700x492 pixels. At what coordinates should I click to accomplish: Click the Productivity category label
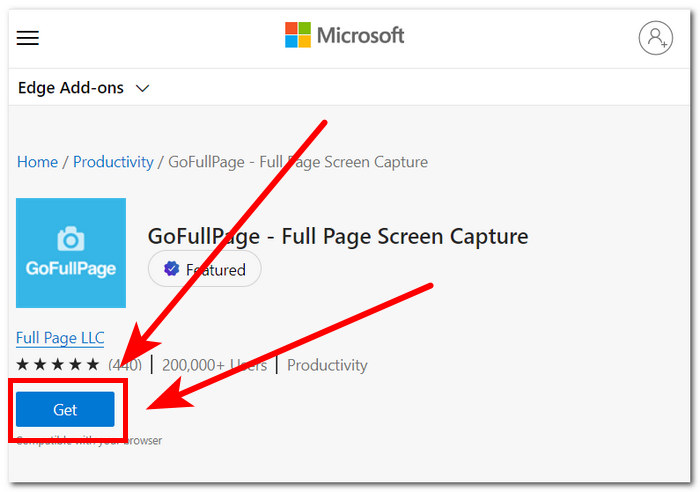point(327,365)
